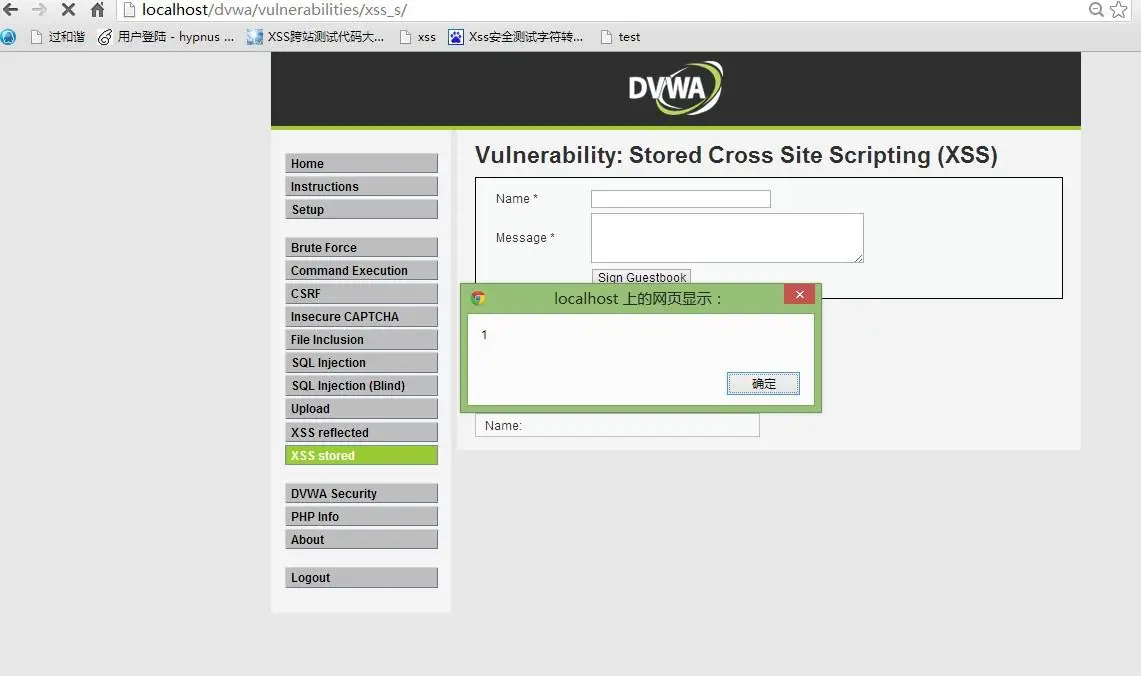The height and width of the screenshot is (676, 1141).
Task: Close the localhost alert dialog
Action: 799,295
